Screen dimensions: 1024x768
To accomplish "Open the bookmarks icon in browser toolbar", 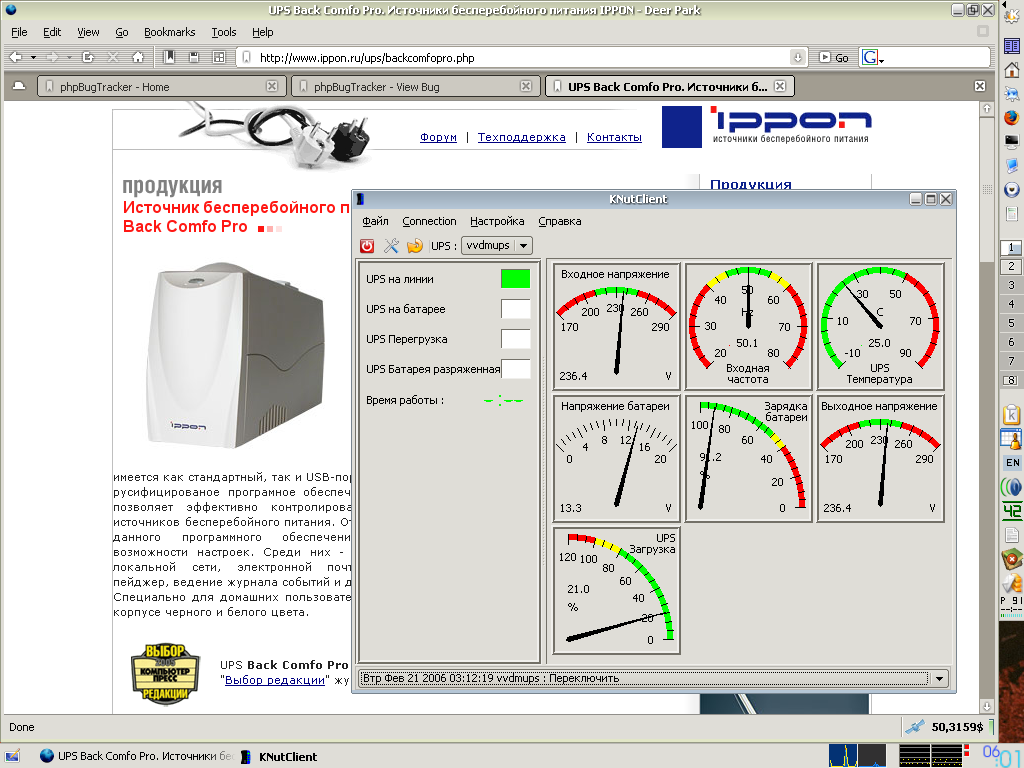I will 168,57.
